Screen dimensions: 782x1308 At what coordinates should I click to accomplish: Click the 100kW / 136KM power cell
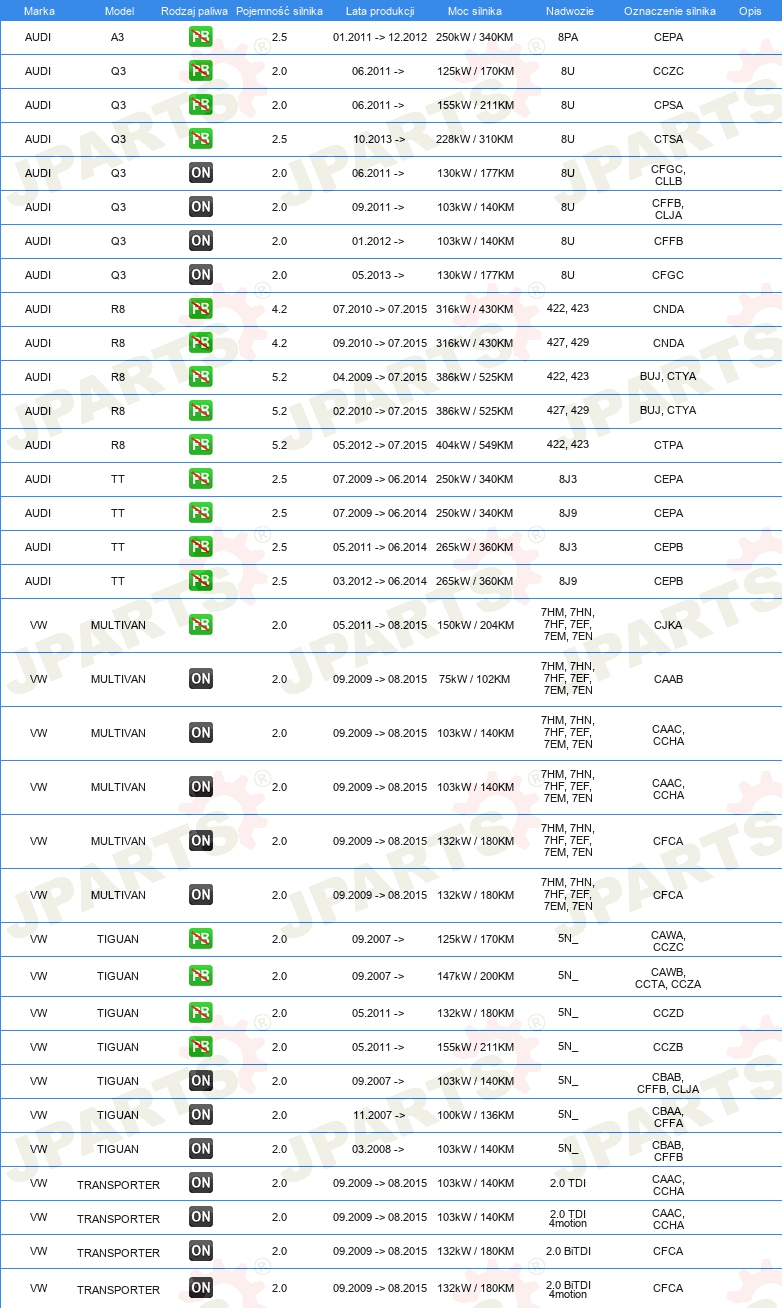[475, 1115]
